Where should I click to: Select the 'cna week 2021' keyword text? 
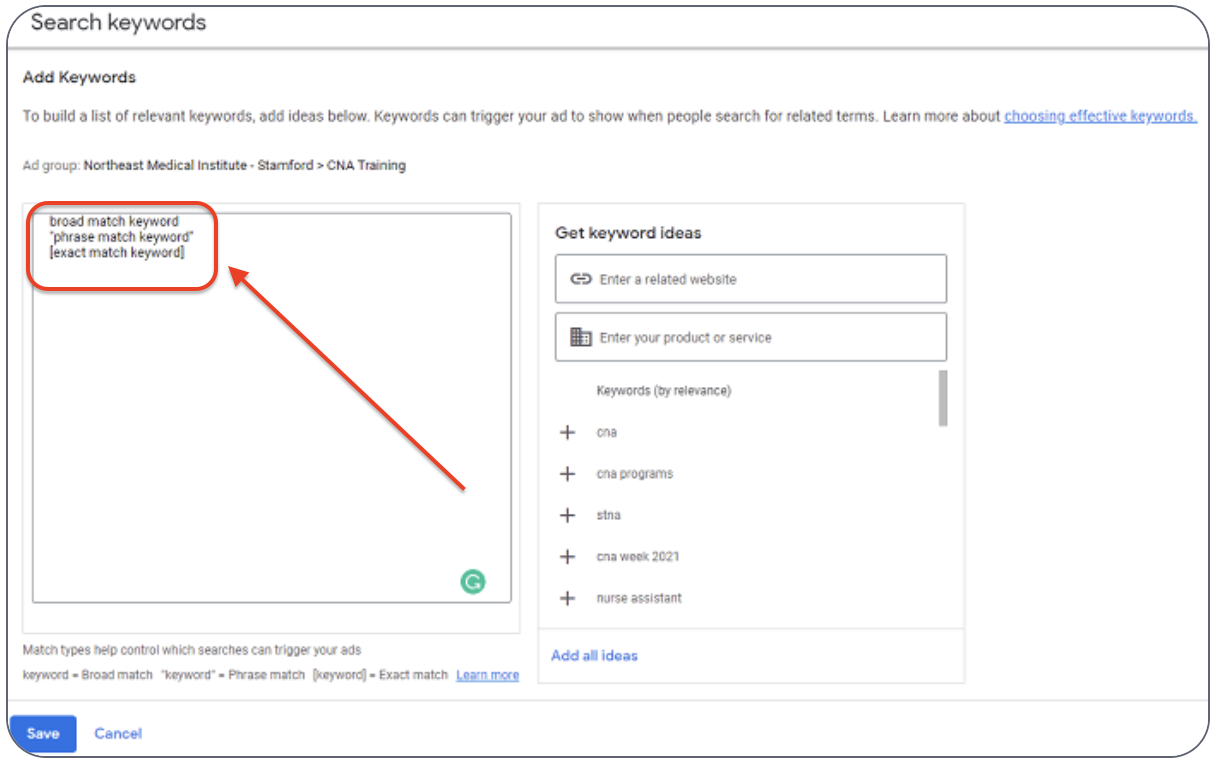[637, 557]
